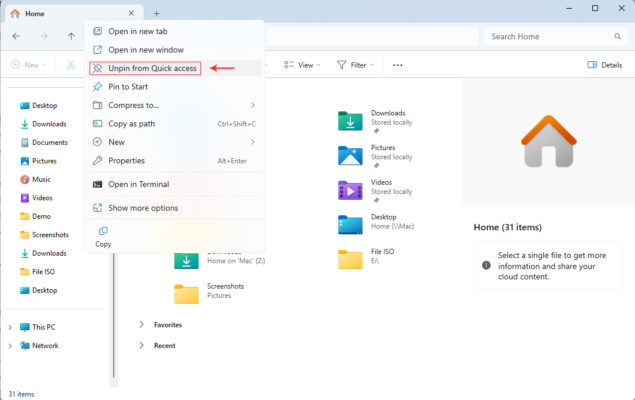Screen dimensions: 635x400
Task: Select Pin to Start option
Action: [x=175, y=87]
